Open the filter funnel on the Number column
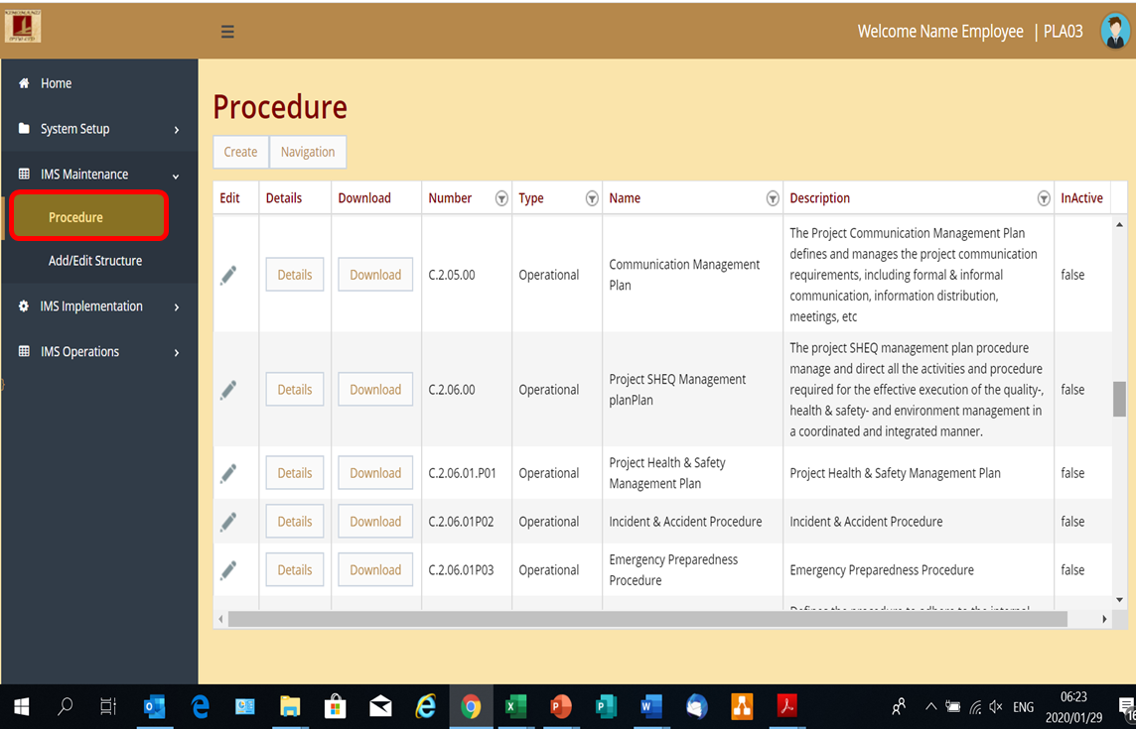 [501, 198]
